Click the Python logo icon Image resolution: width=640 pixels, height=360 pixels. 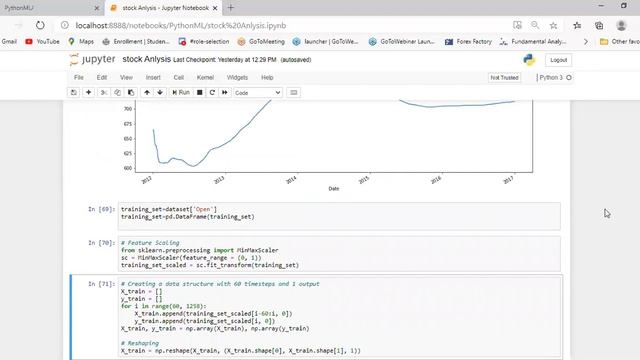pos(529,60)
